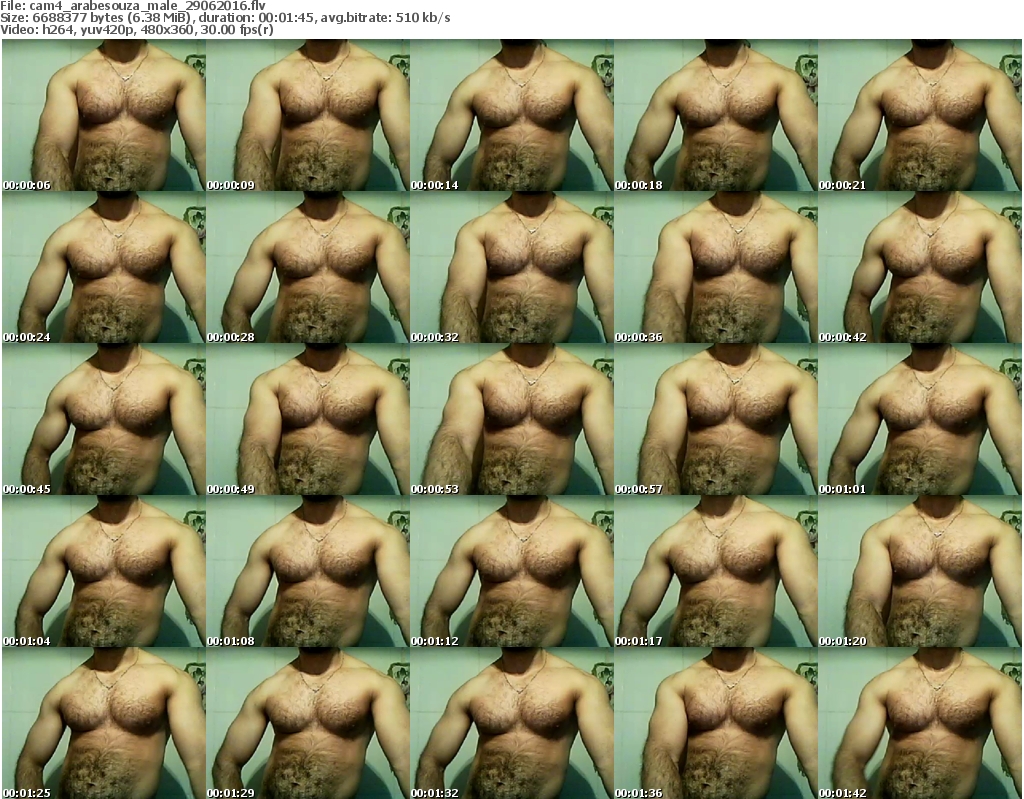Image resolution: width=1024 pixels, height=799 pixels.
Task: Select the thumbnail timestamped 00:00:18
Action: pyautogui.click(x=715, y=115)
